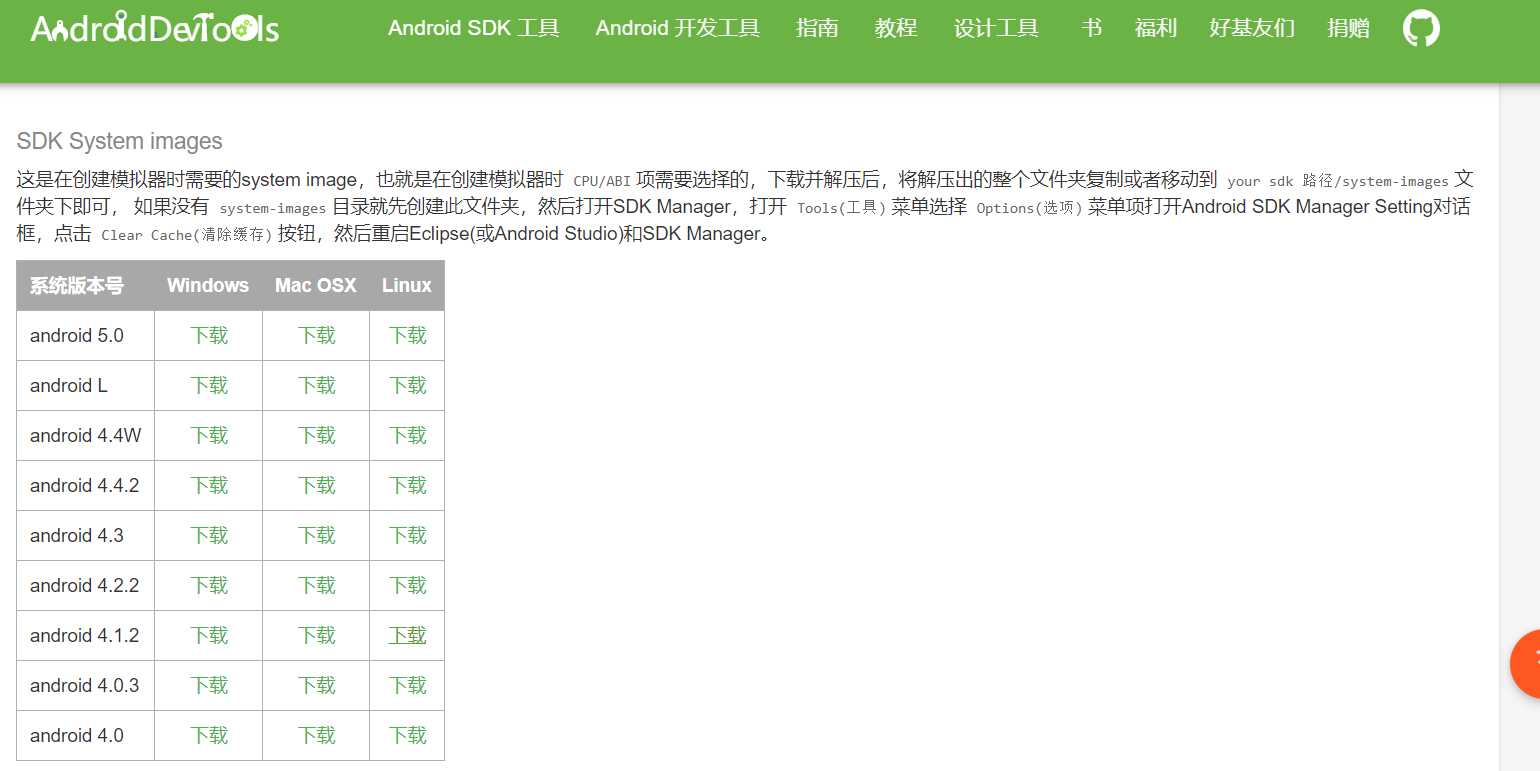
Task: Click the Mac OSX column header
Action: [316, 286]
